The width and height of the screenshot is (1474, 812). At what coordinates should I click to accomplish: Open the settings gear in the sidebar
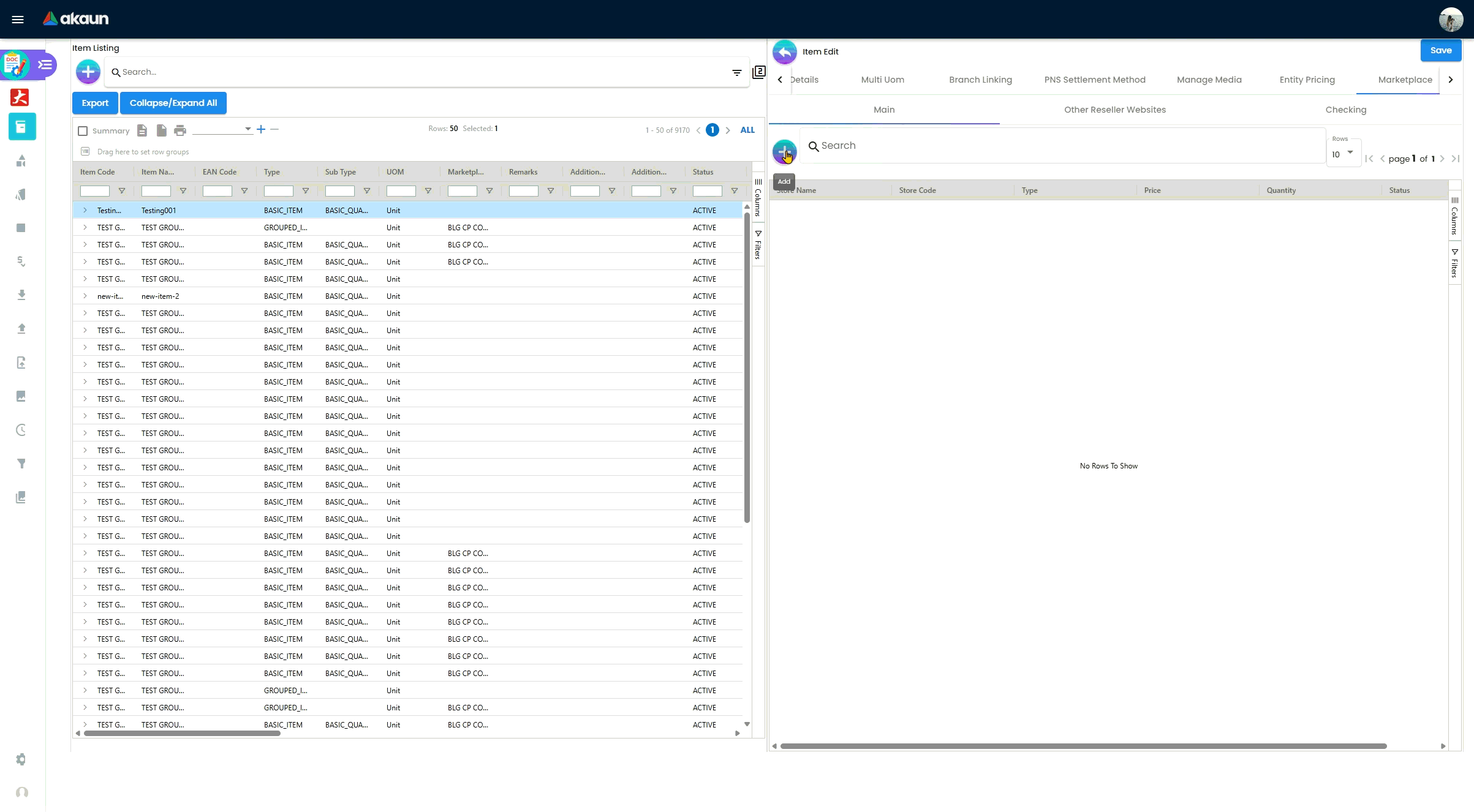coord(21,759)
